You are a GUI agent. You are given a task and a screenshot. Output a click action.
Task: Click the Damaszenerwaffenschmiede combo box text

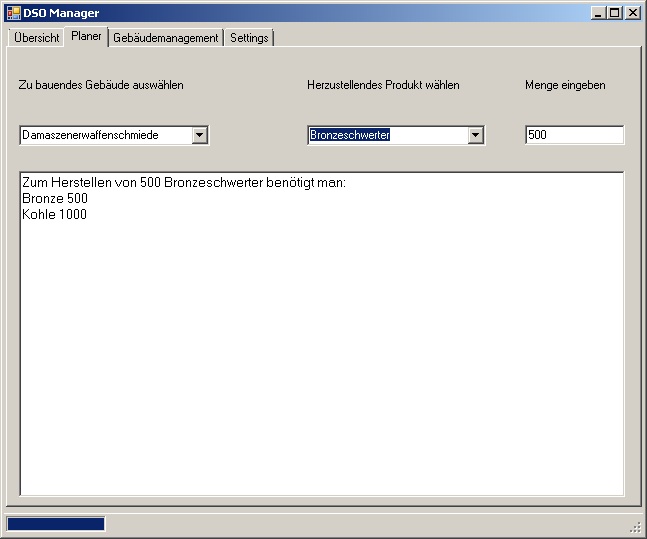tap(105, 135)
